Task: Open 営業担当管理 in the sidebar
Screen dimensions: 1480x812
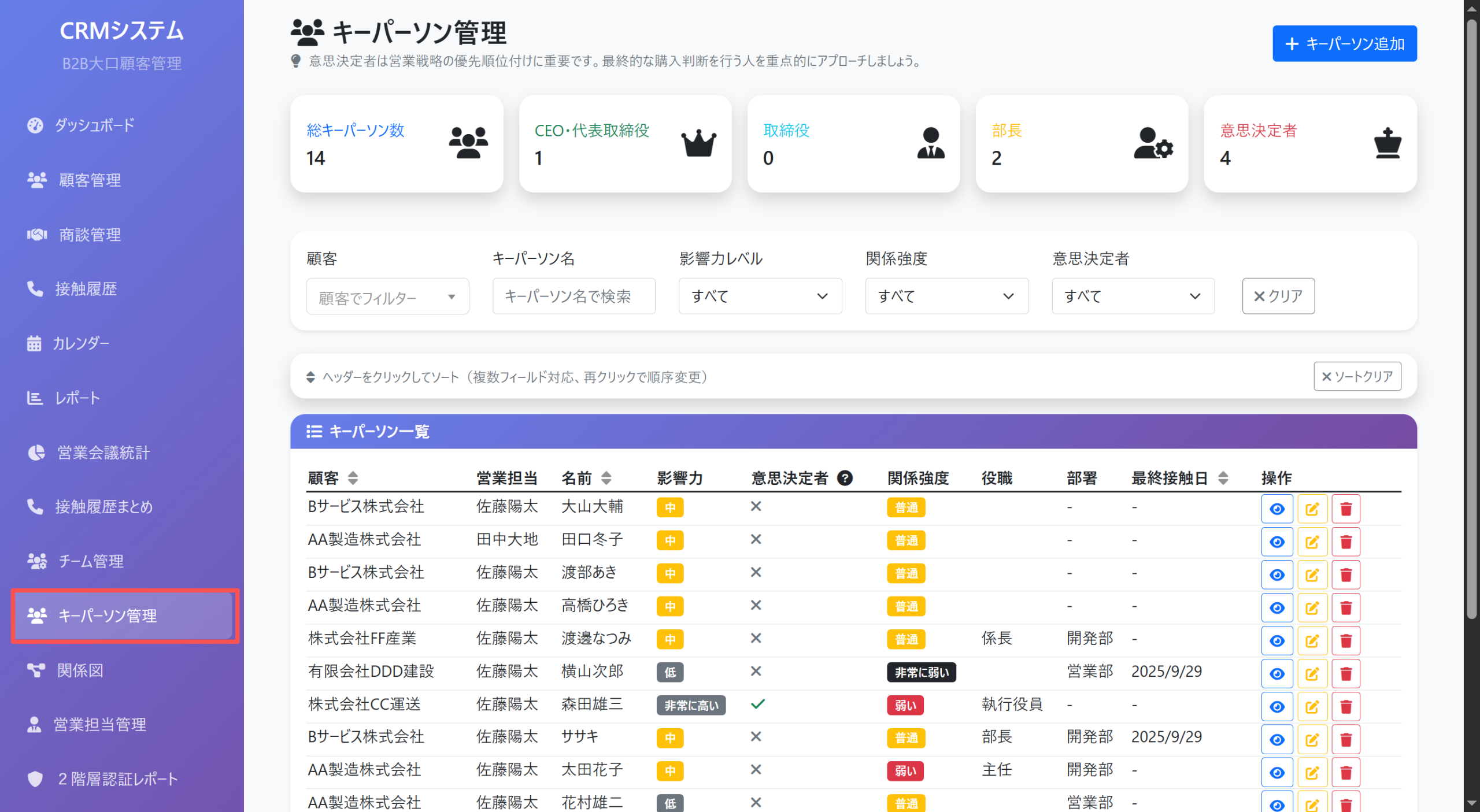Action: point(100,724)
